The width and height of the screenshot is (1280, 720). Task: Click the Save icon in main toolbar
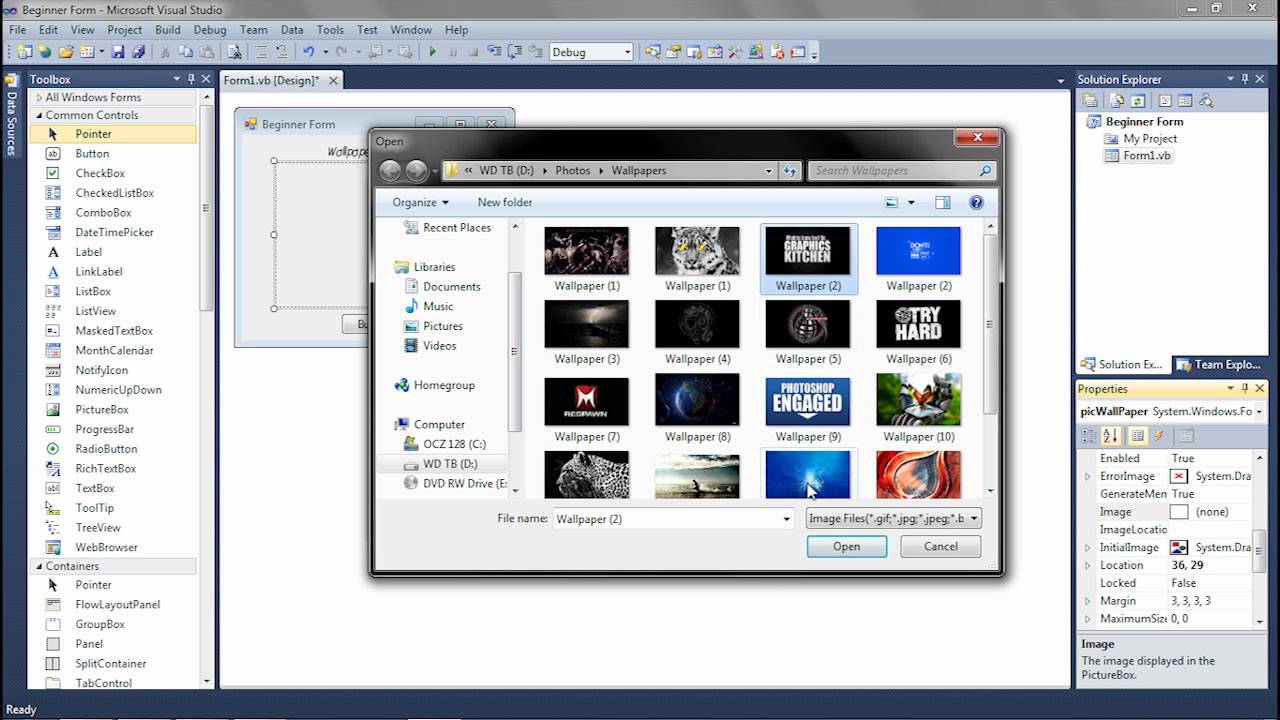(x=118, y=52)
